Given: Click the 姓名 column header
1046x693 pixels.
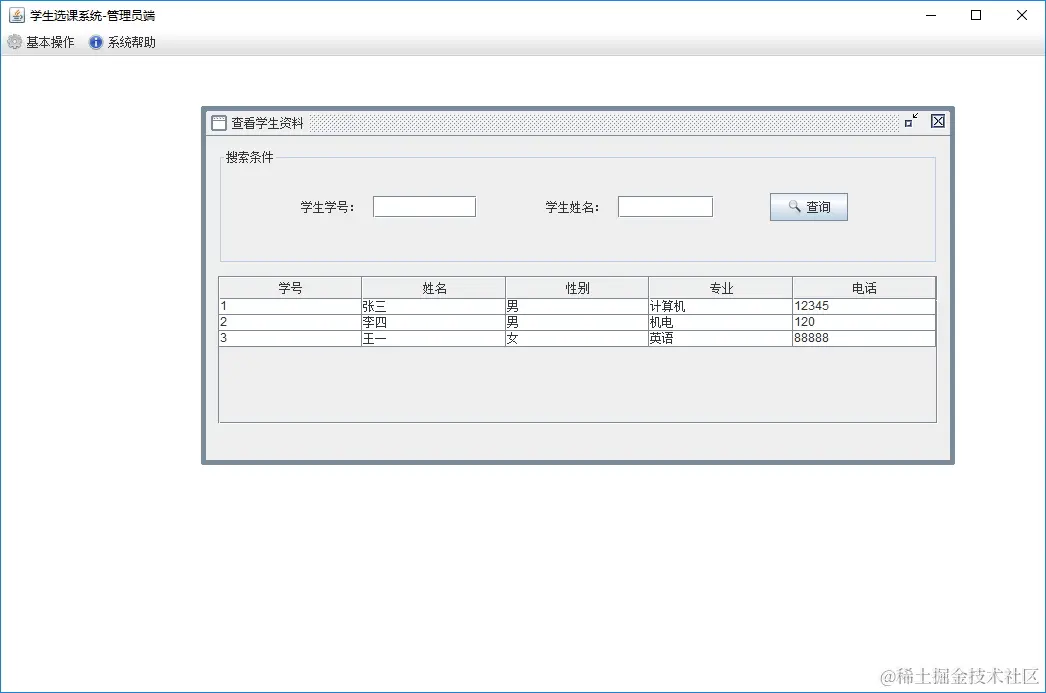Looking at the screenshot, I should coord(434,287).
